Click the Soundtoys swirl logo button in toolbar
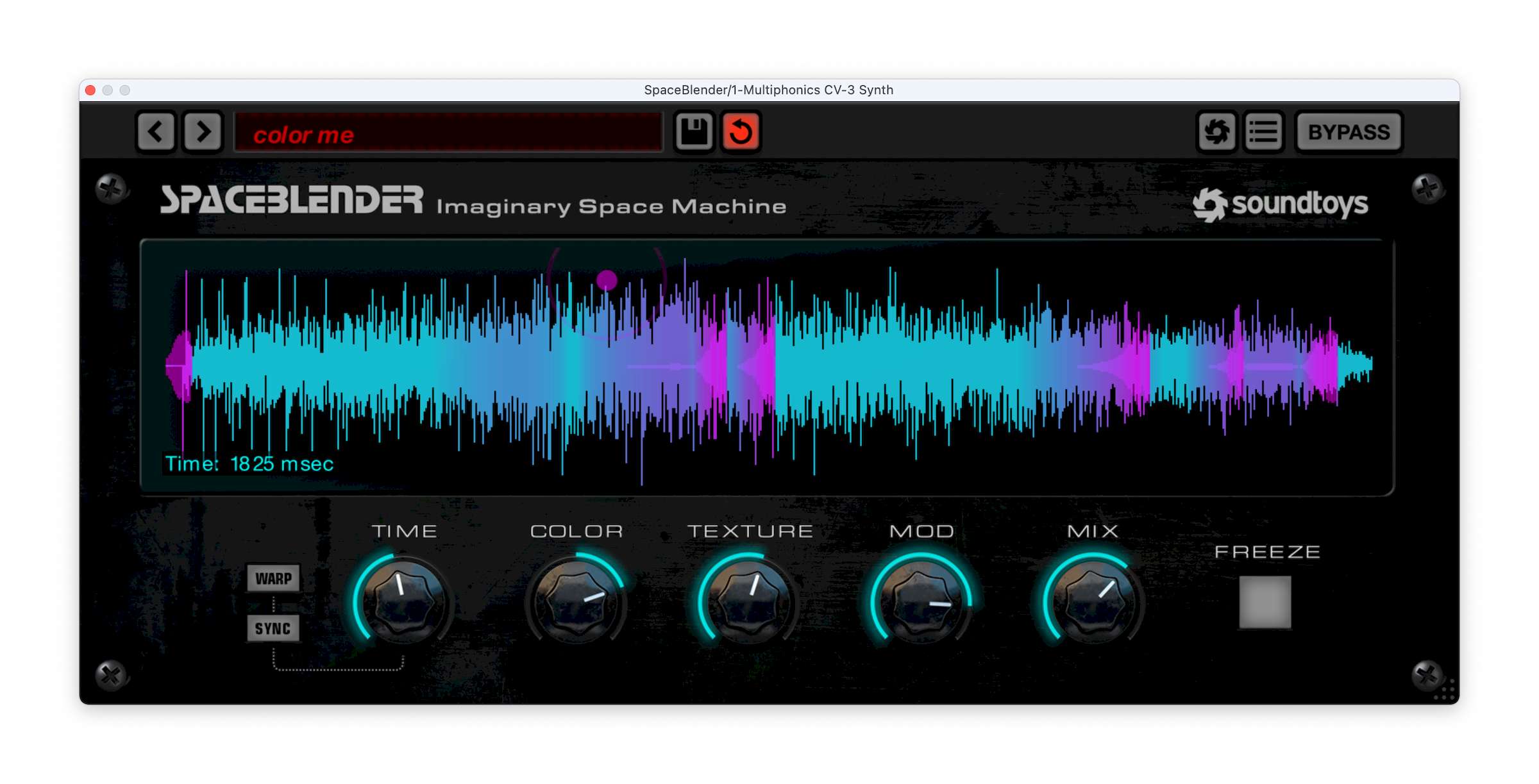 (x=1216, y=132)
